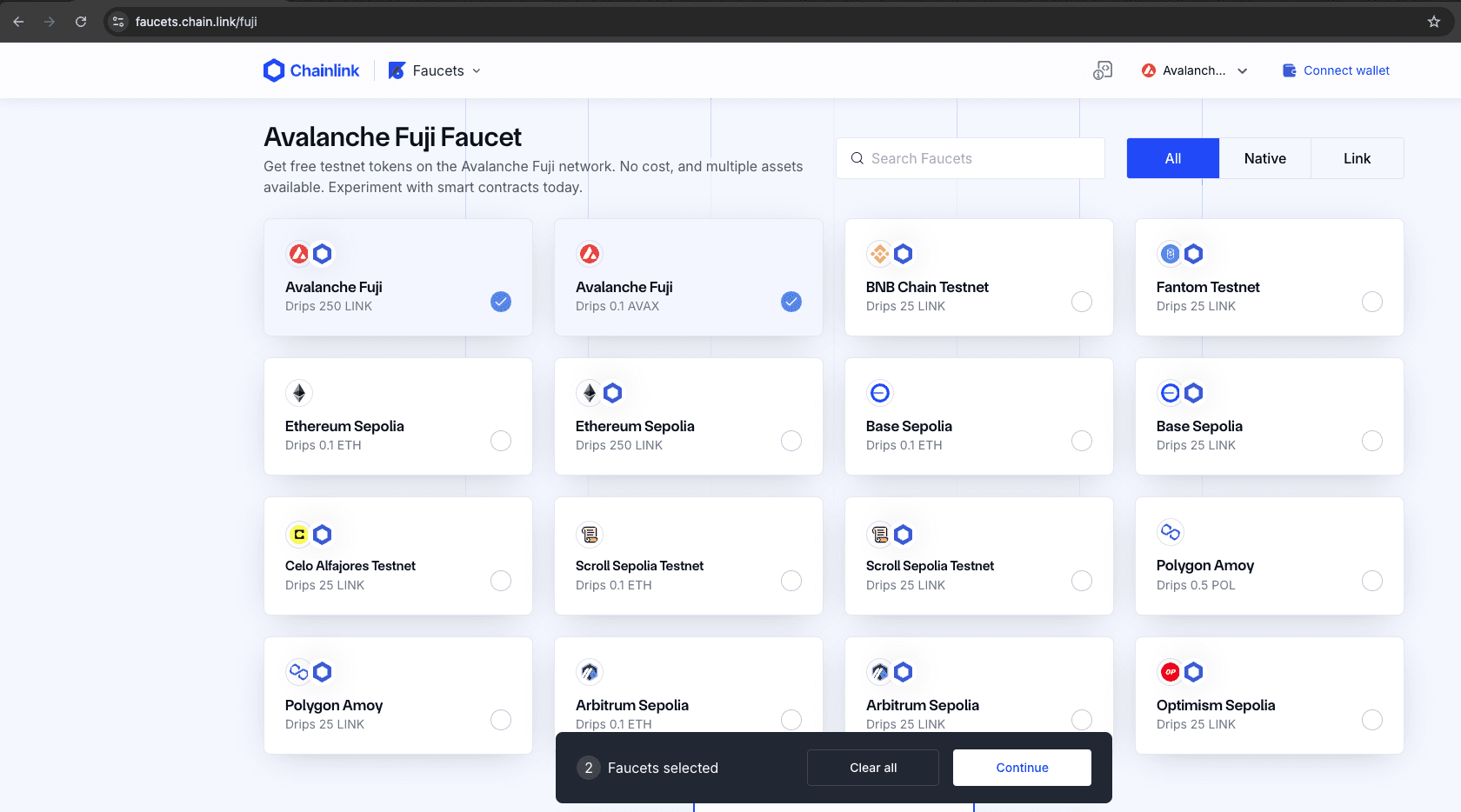Image resolution: width=1461 pixels, height=812 pixels.
Task: Click the token icon left of network selector
Action: [x=1103, y=70]
